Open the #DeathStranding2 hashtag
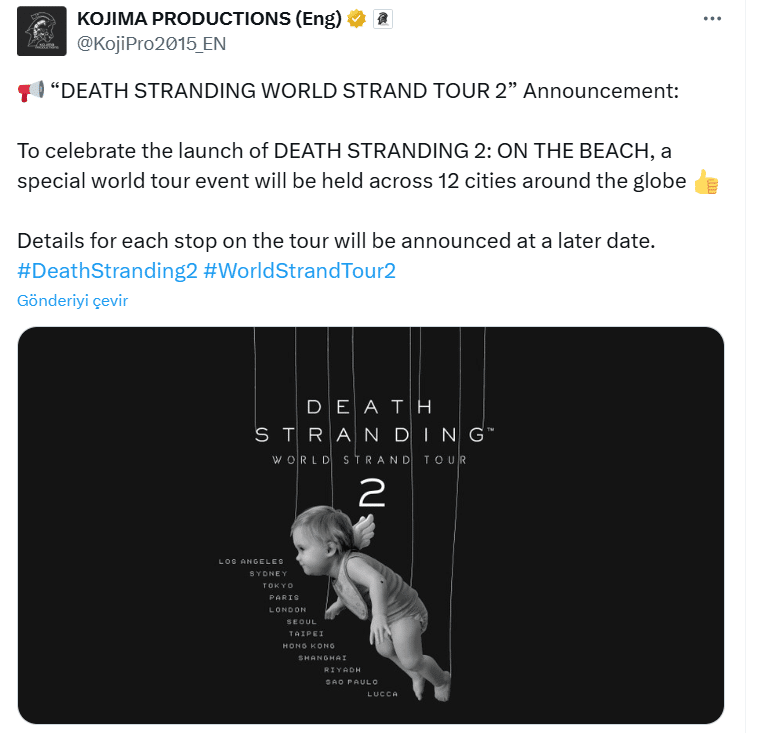Screen dimensions: 772x733 107,271
